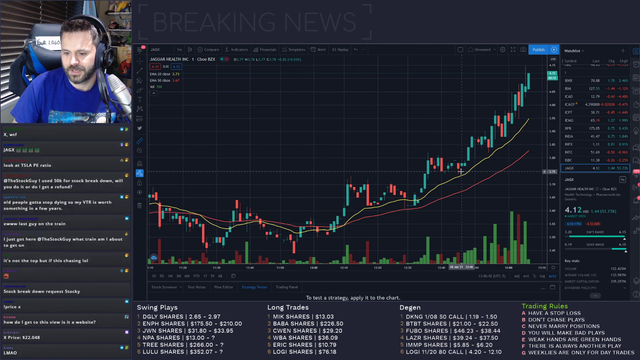Toggle lock all drawing tools
The width and height of the screenshot is (640, 360).
140,183
